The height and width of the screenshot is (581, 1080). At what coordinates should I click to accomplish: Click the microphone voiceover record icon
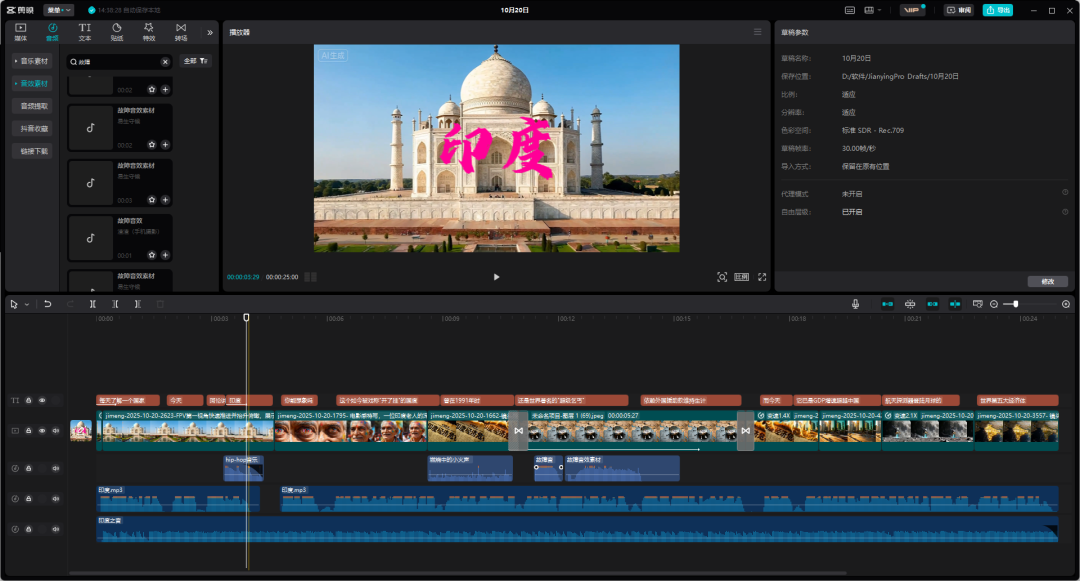tap(856, 304)
